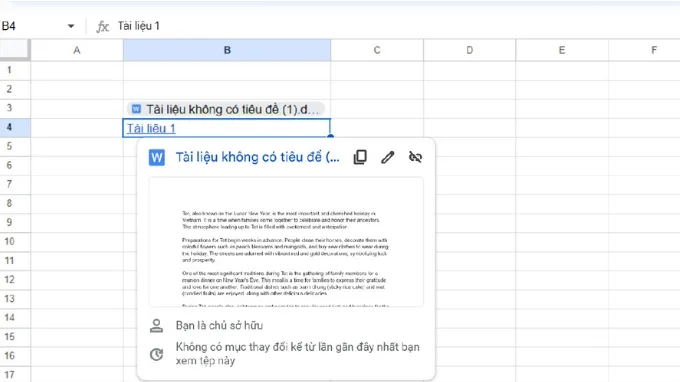Select row 4 header
The height and width of the screenshot is (382, 680).
[x=15, y=127]
